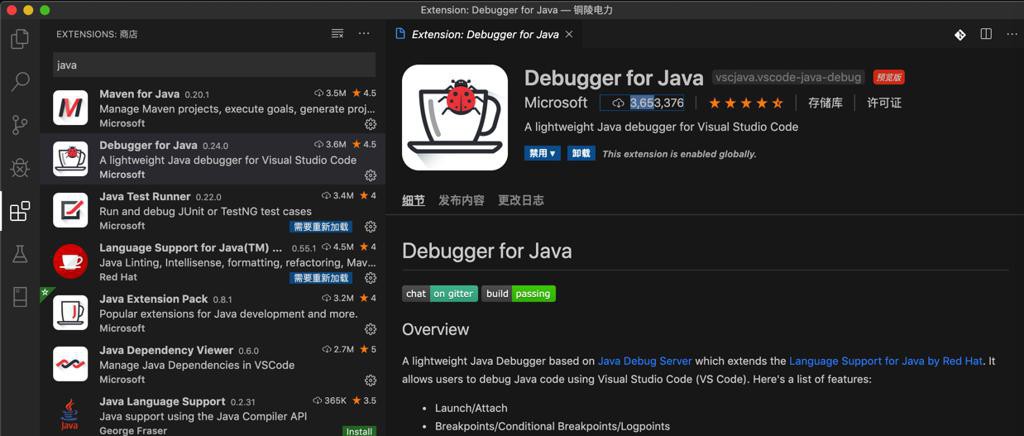Open Java Test Runner list entry title
1024x436 pixels.
tap(145, 196)
